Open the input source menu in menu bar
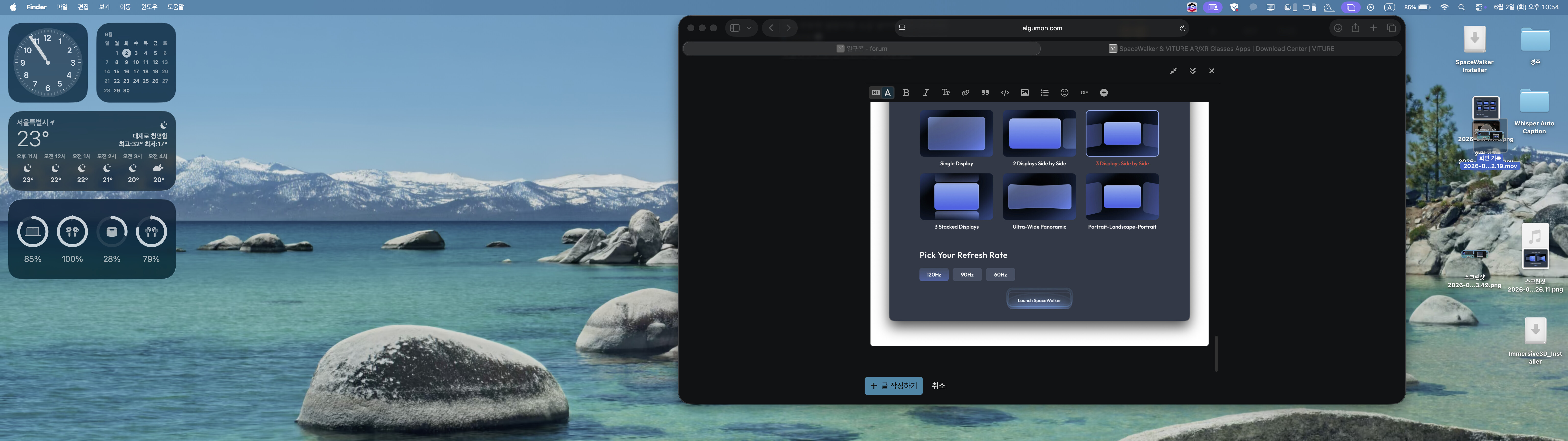The height and width of the screenshot is (441, 1568). (x=1389, y=7)
